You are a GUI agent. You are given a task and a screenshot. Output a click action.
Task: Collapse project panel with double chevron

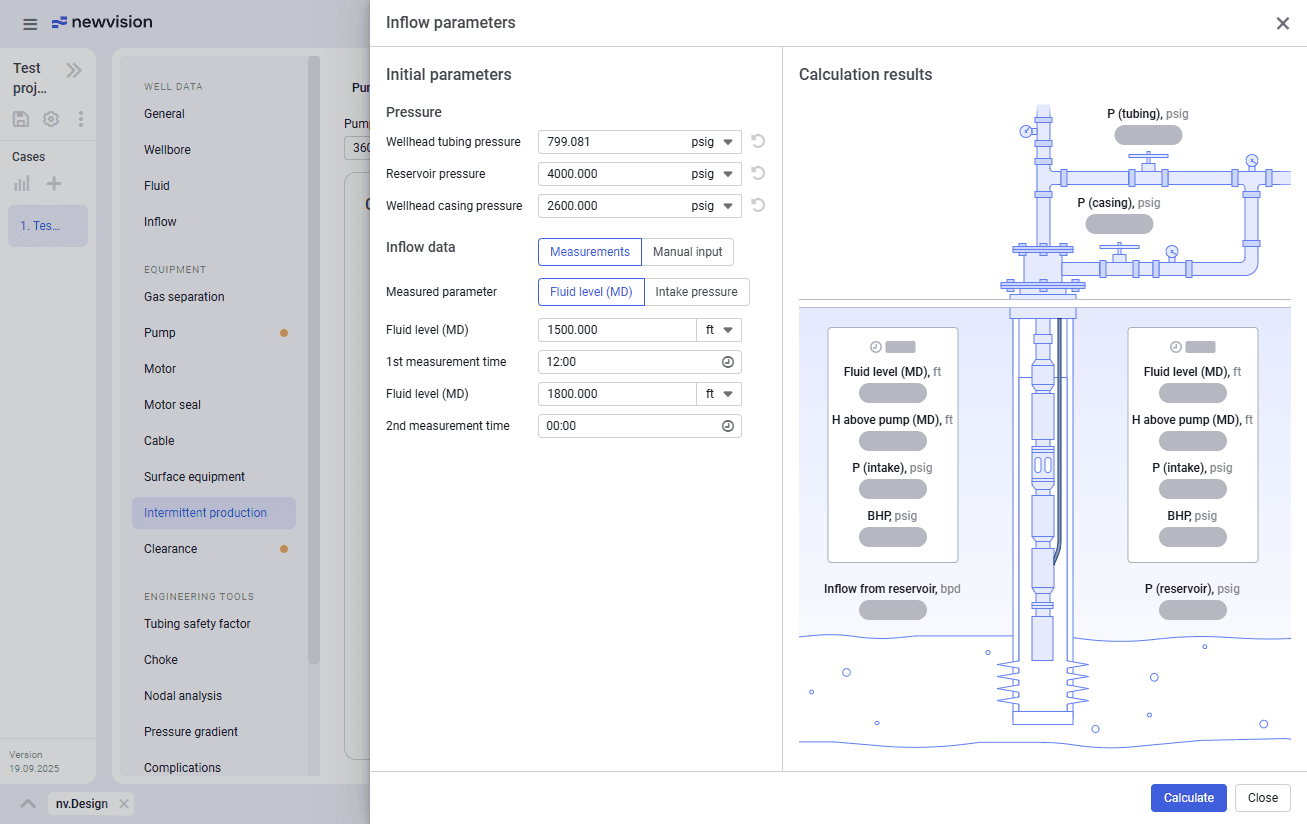point(74,70)
